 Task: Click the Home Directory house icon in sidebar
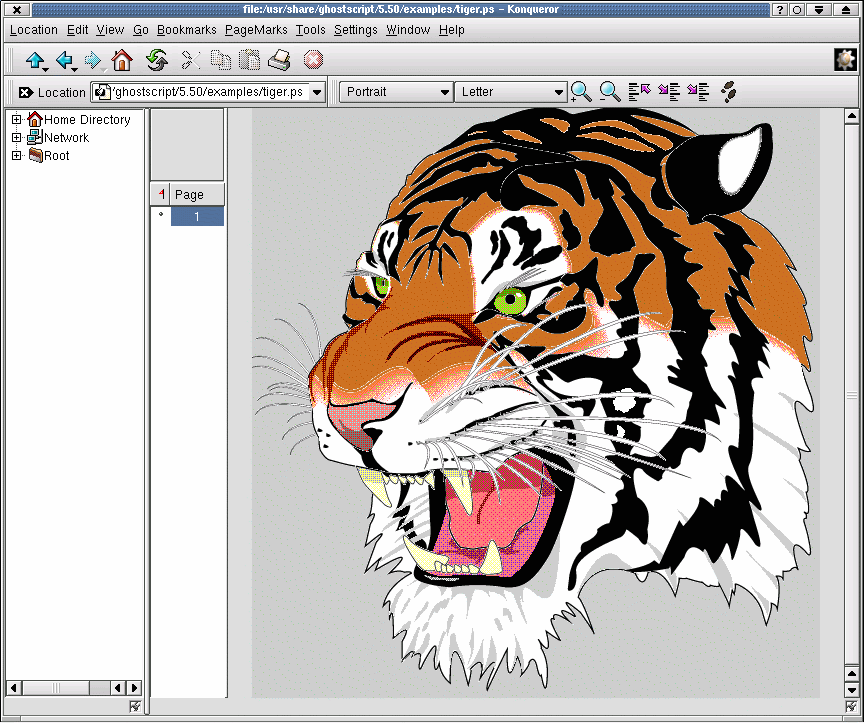pyautogui.click(x=35, y=119)
